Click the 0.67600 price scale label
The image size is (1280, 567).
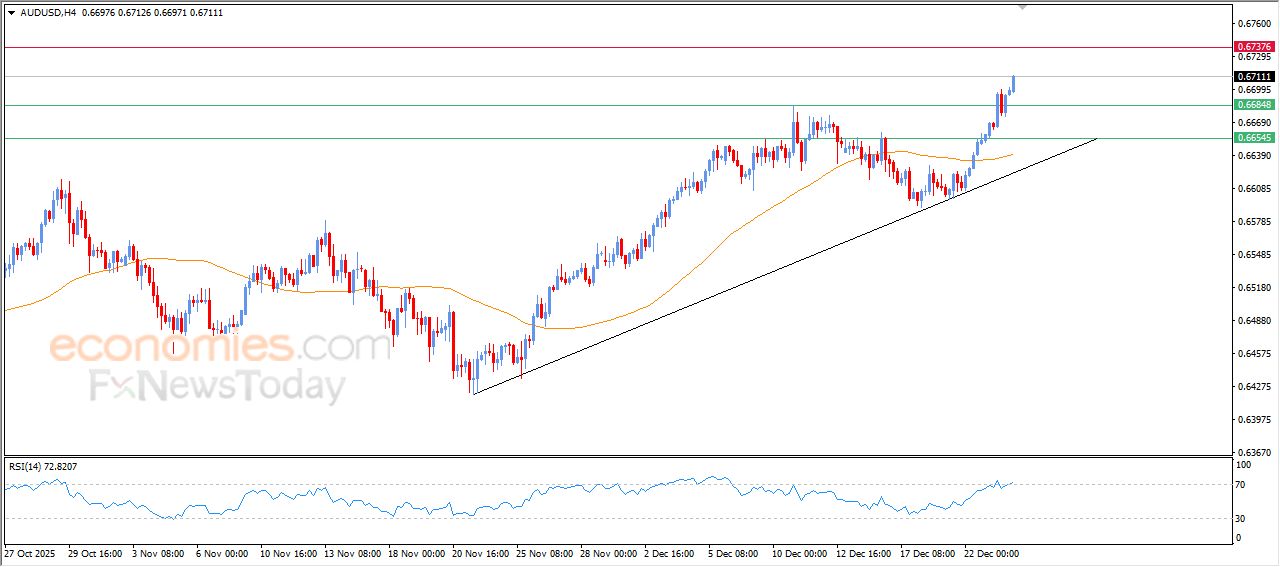coord(1254,23)
